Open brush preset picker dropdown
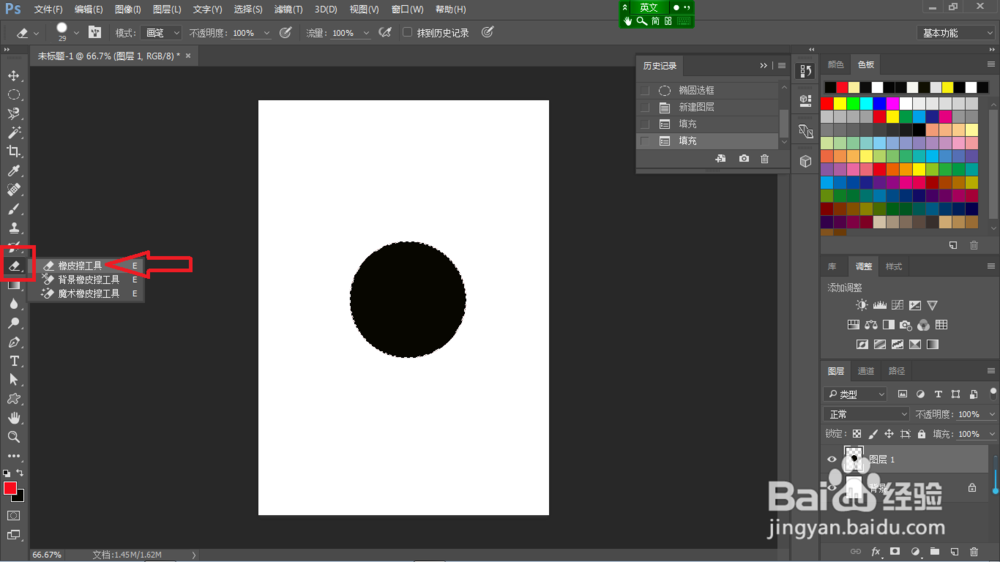The width and height of the screenshot is (1000, 562). click(x=76, y=33)
